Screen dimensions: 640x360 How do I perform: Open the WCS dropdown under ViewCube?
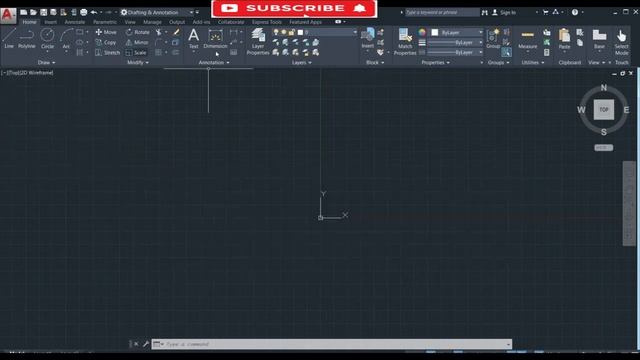tap(603, 147)
